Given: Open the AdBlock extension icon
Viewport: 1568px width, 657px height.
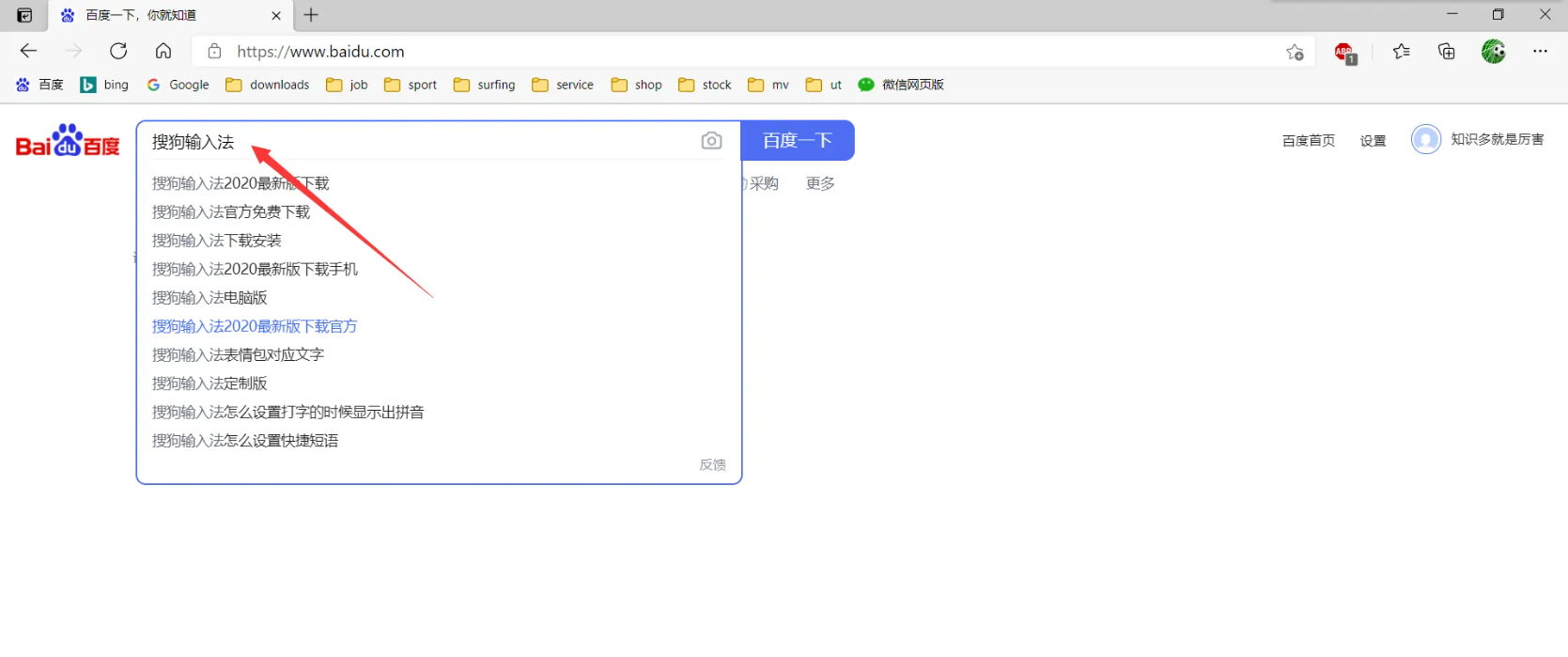Looking at the screenshot, I should (1344, 53).
